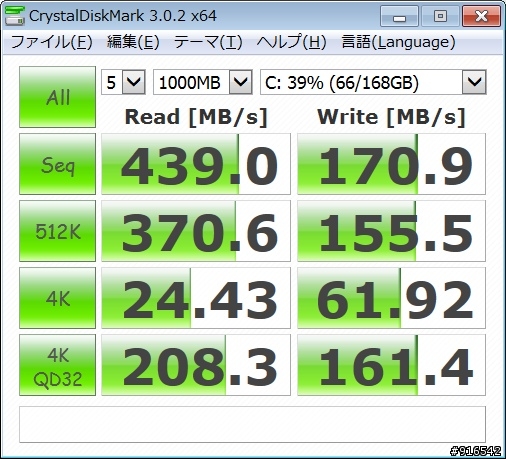Start the 4K QD32 benchmark test
Image resolution: width=506 pixels, height=459 pixels.
[58, 365]
